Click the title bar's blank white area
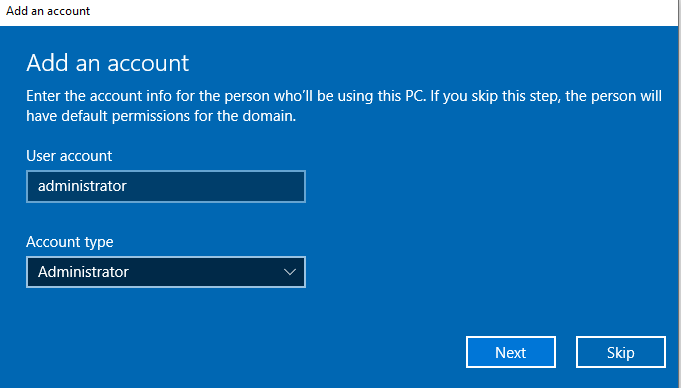Screen dimensions: 681x388 click(382, 12)
